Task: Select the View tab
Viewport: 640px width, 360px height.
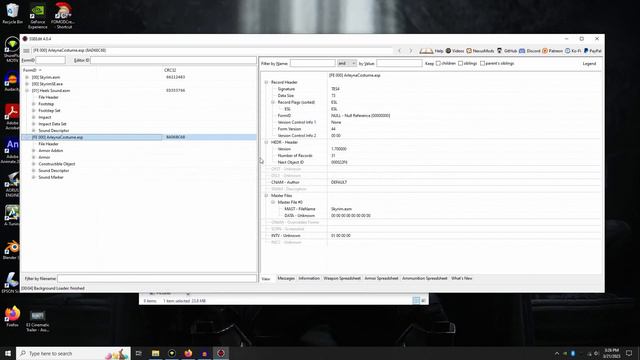Action: click(x=266, y=279)
